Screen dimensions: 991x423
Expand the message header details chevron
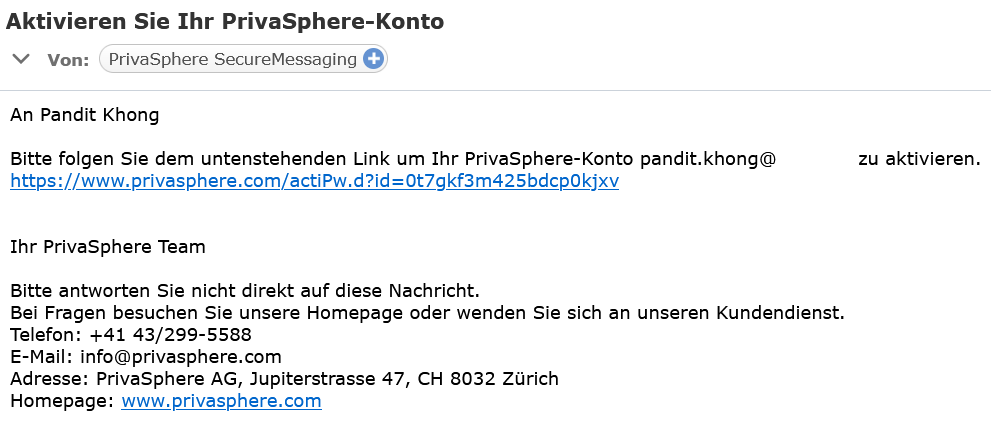point(20,59)
